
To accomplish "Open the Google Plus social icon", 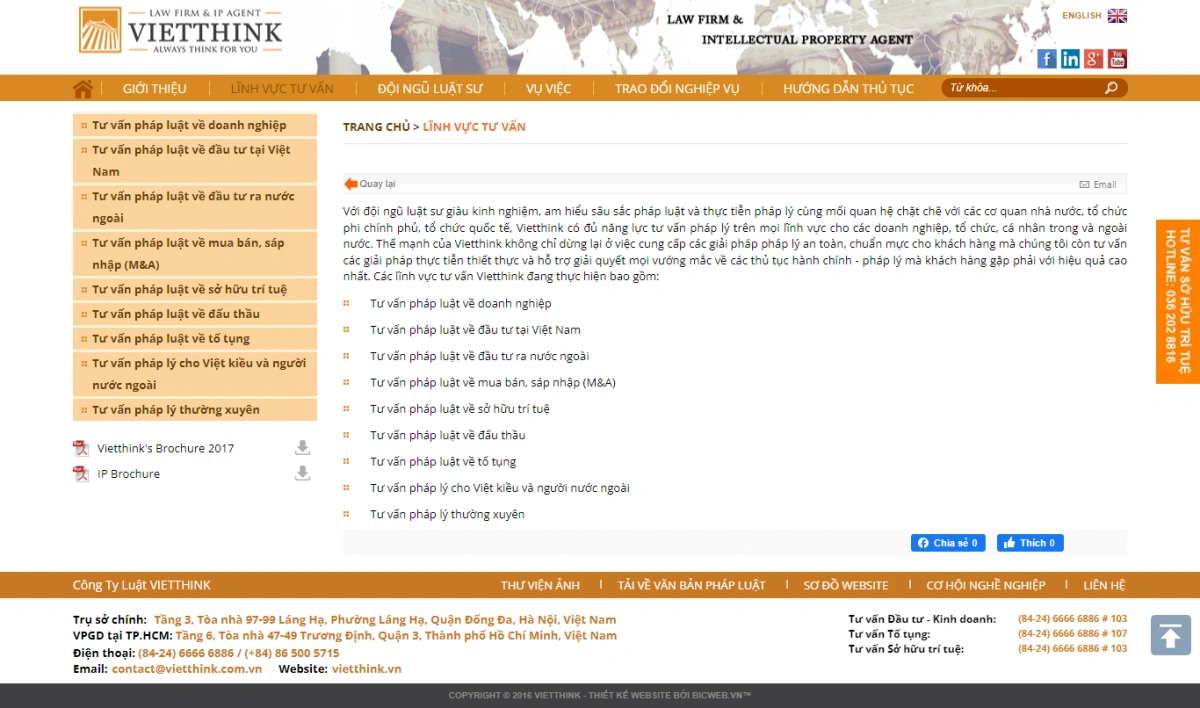I will coord(1094,59).
